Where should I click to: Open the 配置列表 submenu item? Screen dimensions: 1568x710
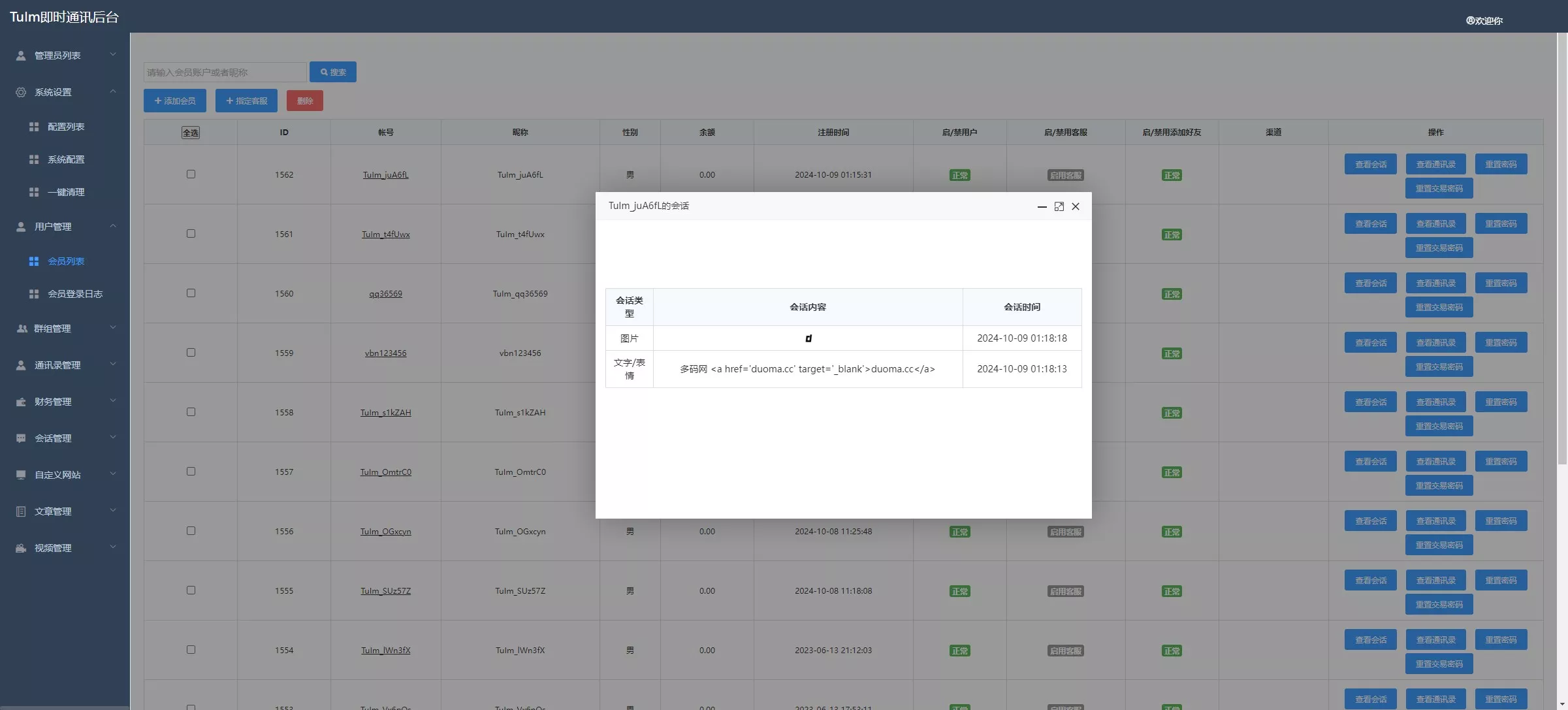click(65, 127)
